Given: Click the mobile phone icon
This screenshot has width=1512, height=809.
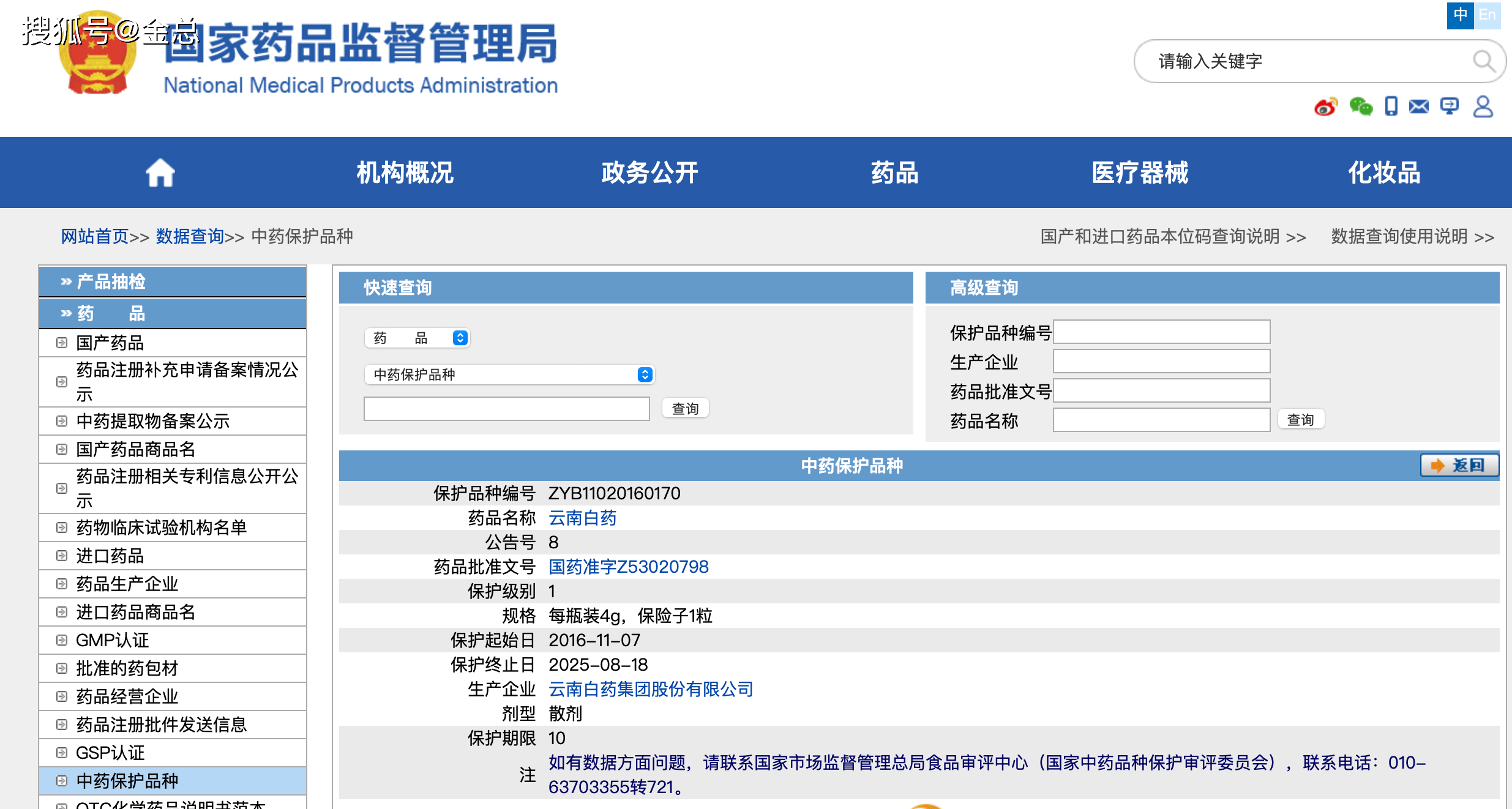Looking at the screenshot, I should [x=1391, y=106].
